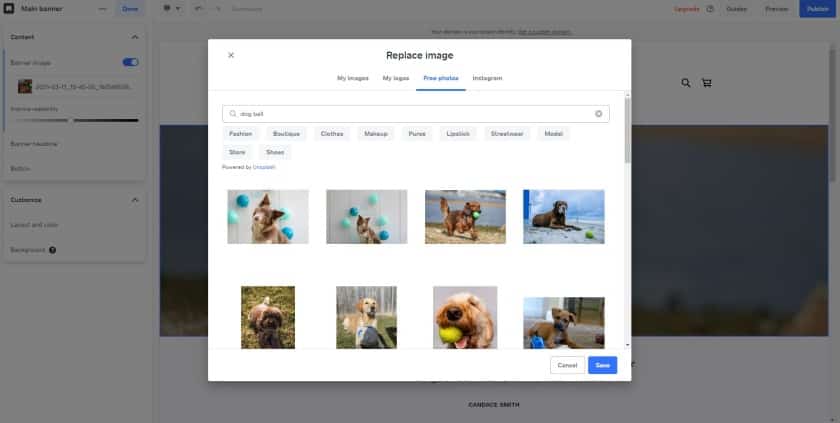Collapse the Customize section
Image resolution: width=840 pixels, height=423 pixels.
coord(135,200)
